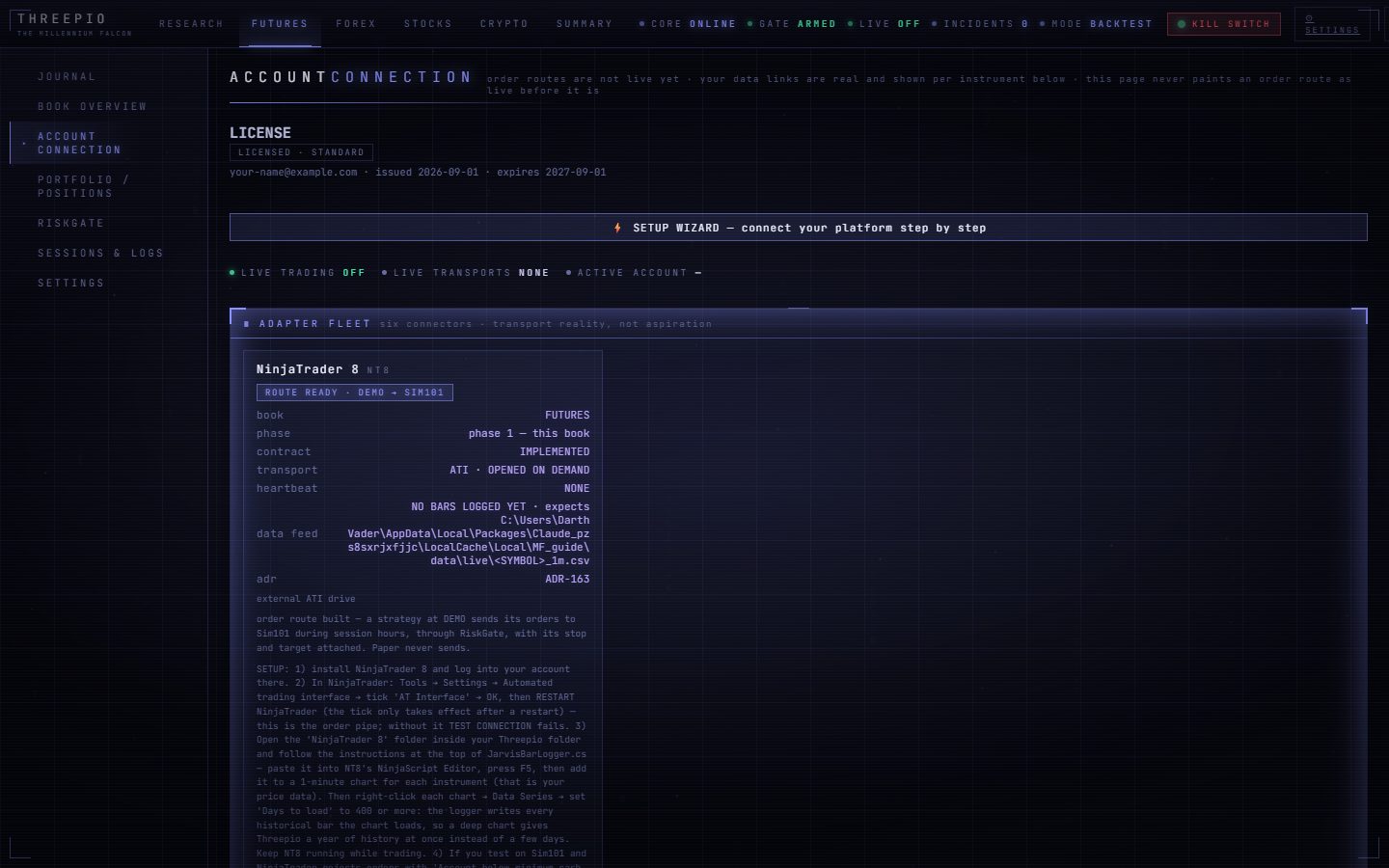Screen dimensions: 1389x868
Task: Activate the Kill Switch button
Action: pos(1224,24)
